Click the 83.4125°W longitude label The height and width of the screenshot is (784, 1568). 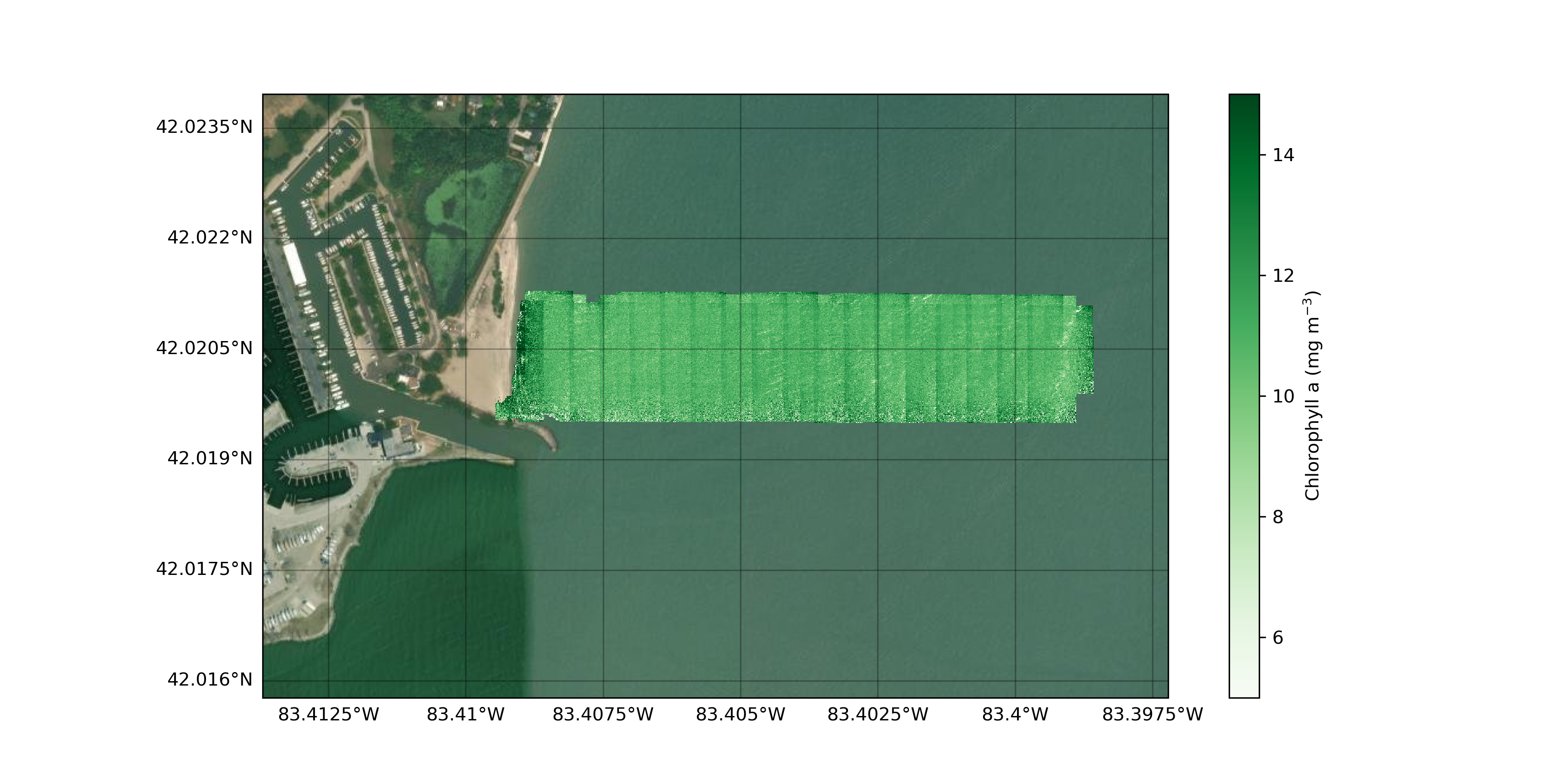pos(329,715)
